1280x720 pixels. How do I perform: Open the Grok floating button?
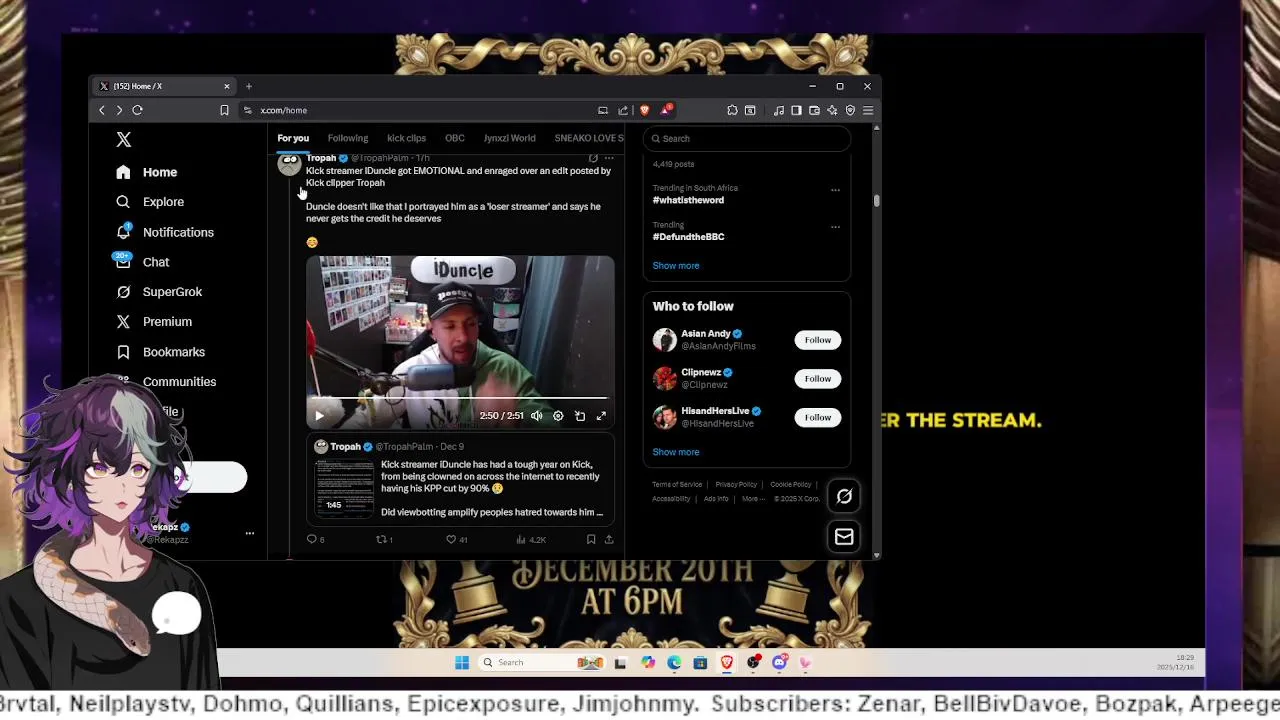click(x=844, y=497)
